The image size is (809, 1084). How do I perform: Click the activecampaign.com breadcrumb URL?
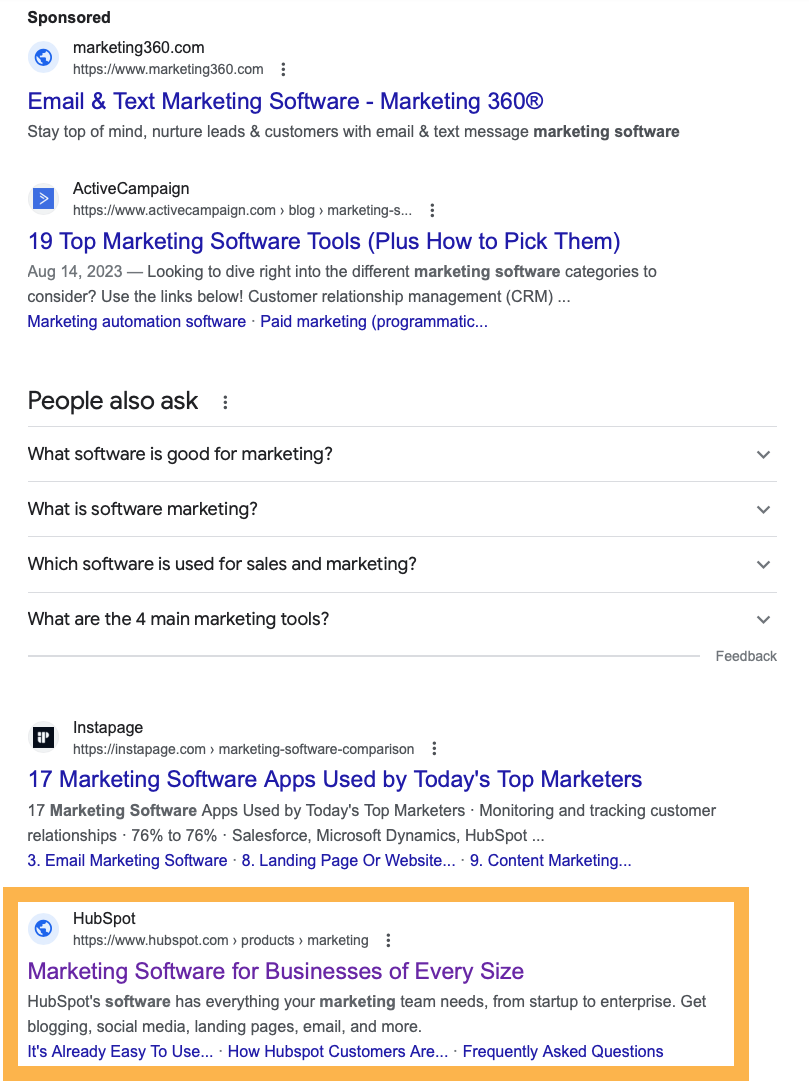(x=242, y=210)
